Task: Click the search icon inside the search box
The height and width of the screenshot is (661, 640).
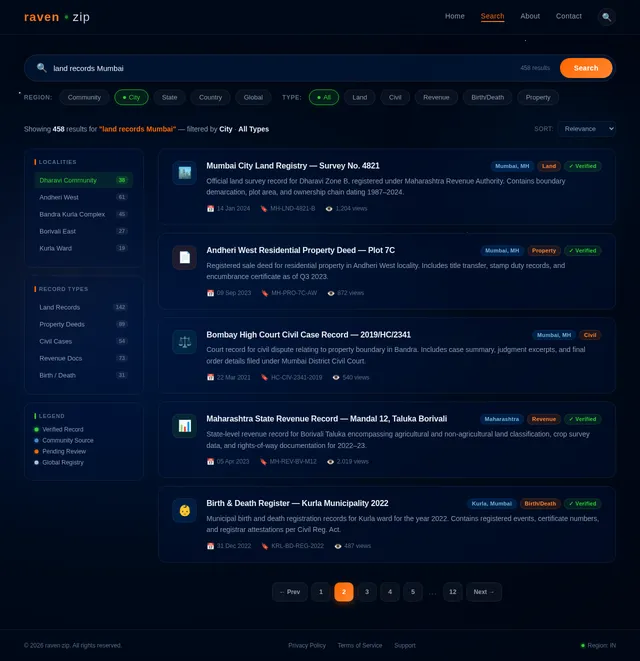Action: point(41,68)
